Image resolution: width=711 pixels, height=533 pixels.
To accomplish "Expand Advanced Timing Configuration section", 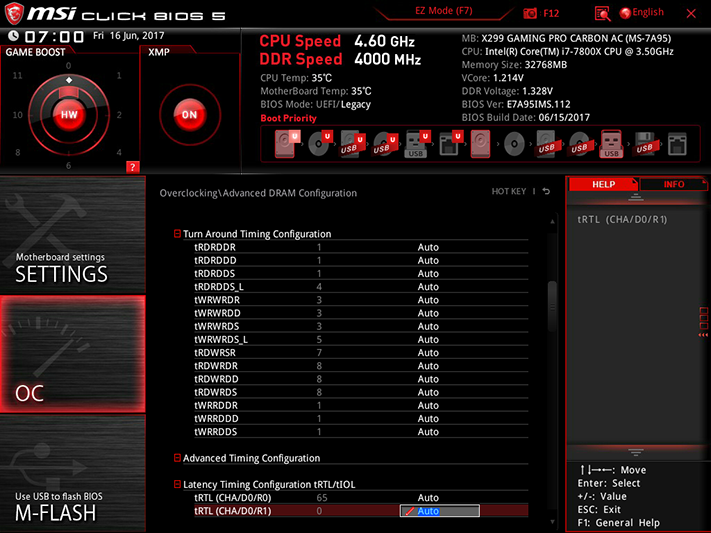I will 177,458.
